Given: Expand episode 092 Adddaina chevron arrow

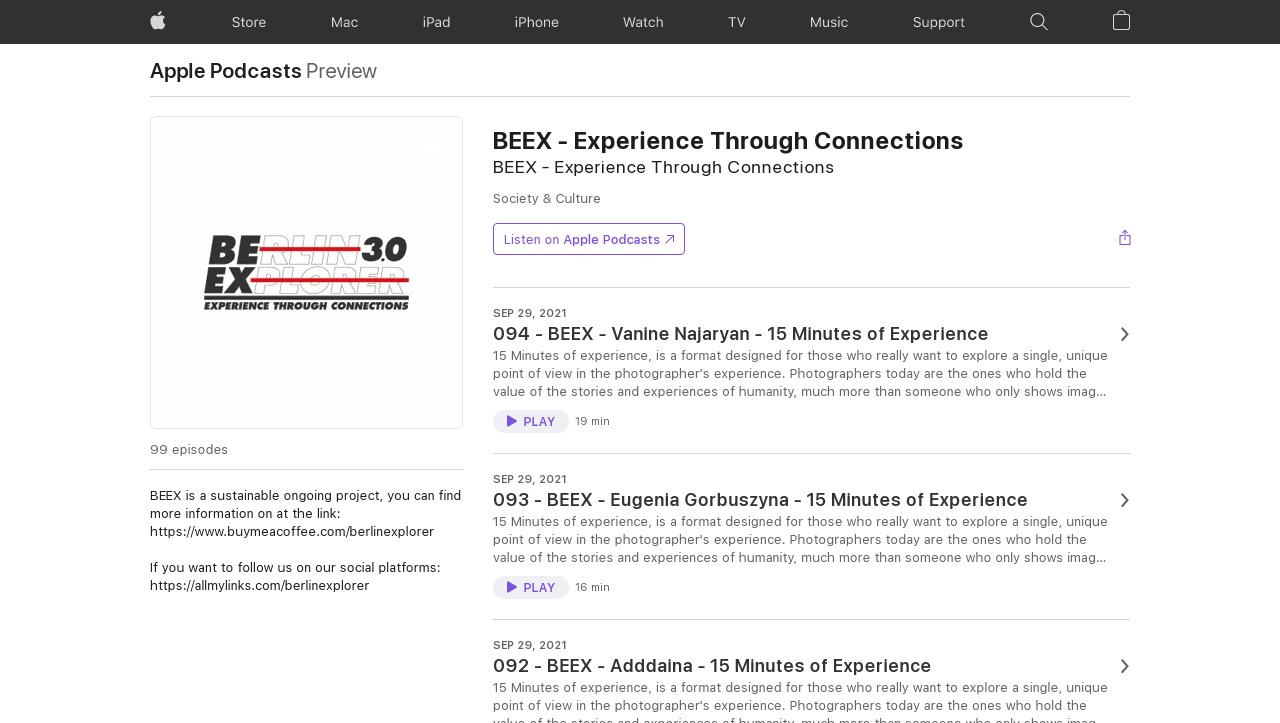Looking at the screenshot, I should [1124, 666].
